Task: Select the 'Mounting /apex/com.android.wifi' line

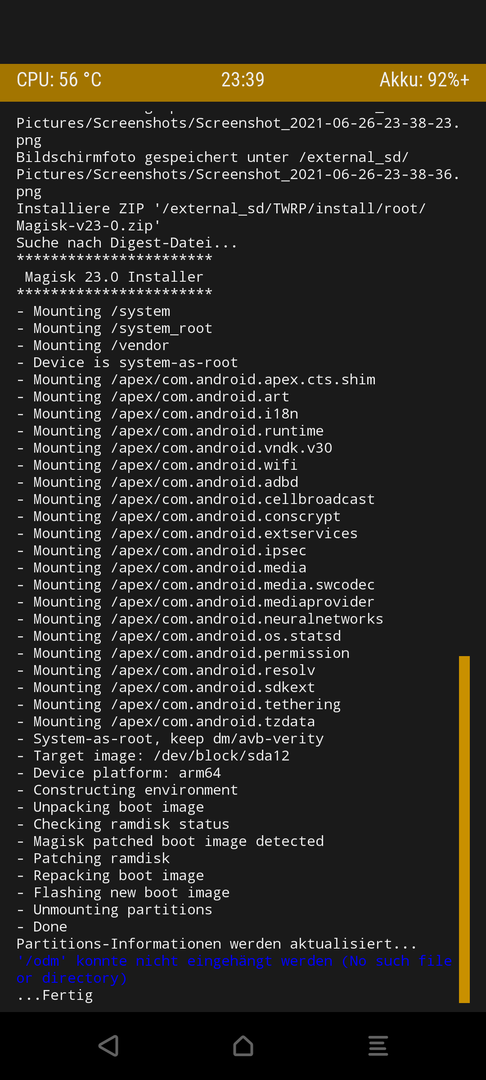Action: [157, 465]
